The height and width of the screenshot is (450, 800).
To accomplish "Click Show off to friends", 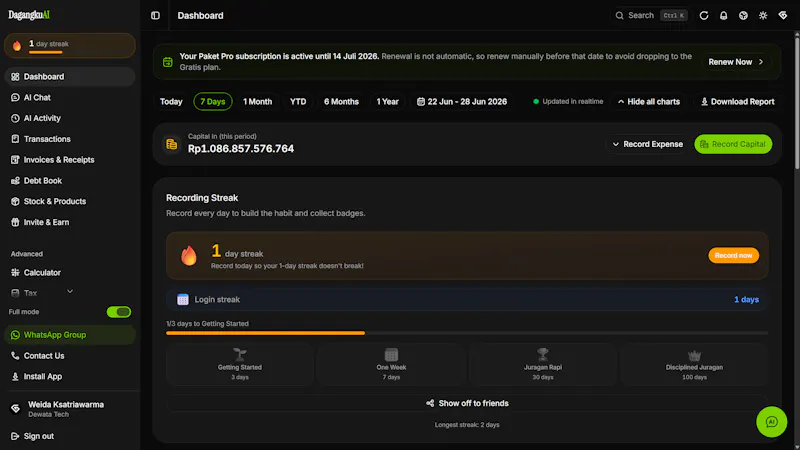I will (467, 403).
